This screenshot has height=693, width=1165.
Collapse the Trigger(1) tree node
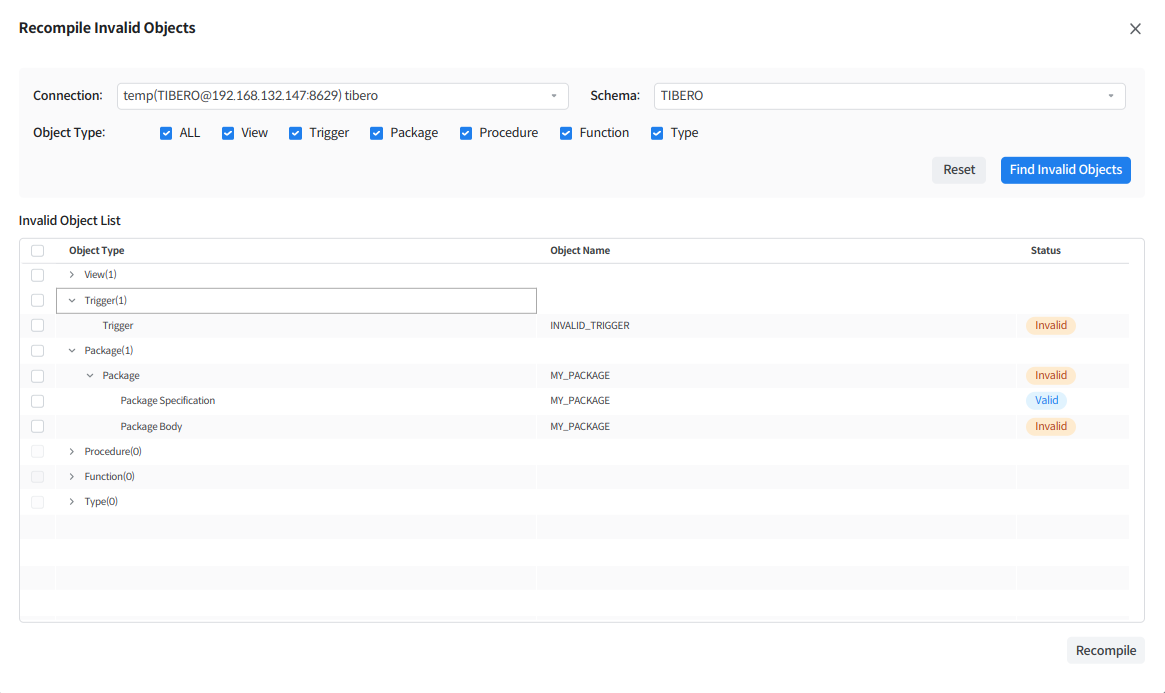(72, 300)
